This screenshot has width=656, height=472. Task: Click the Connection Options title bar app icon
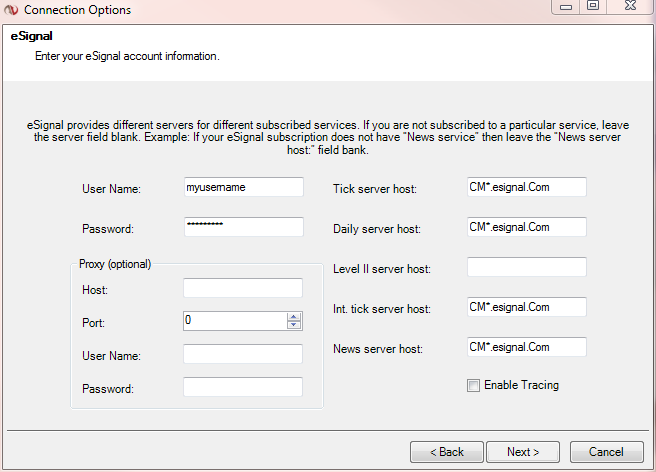point(10,9)
